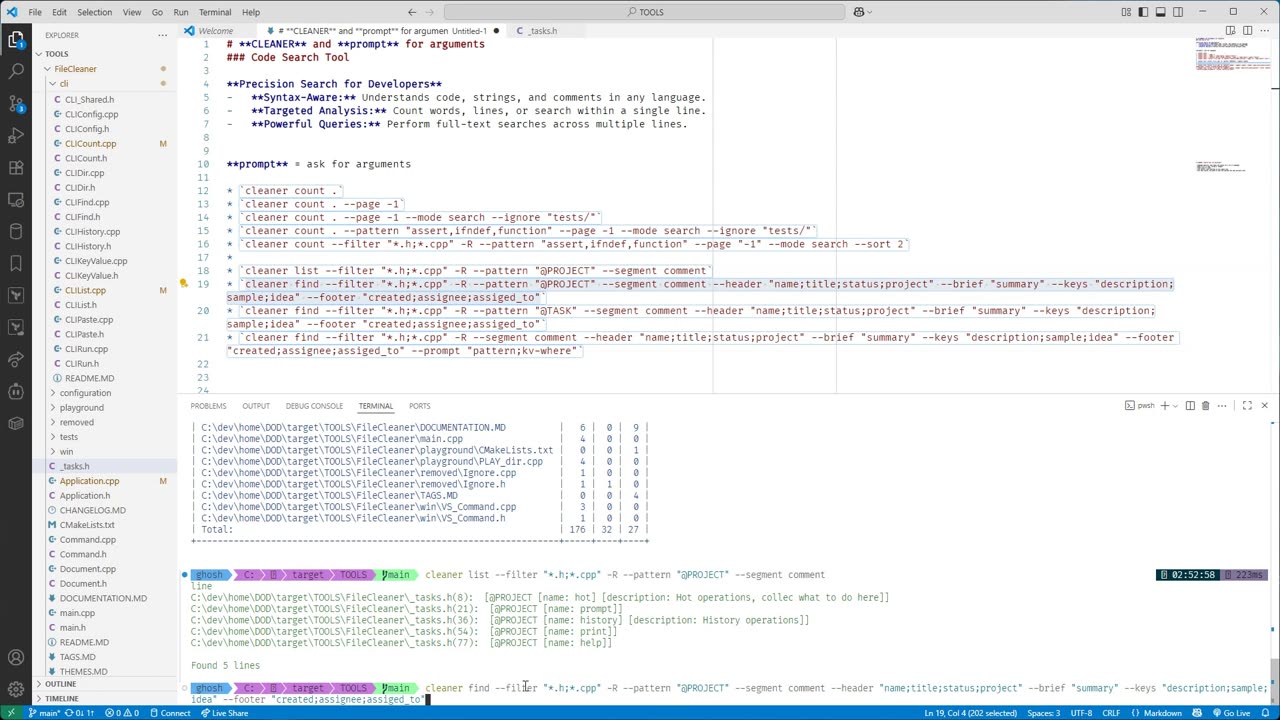This screenshot has height=720, width=1280.
Task: Toggle primary side bar visibility
Action: pyautogui.click(x=1143, y=12)
